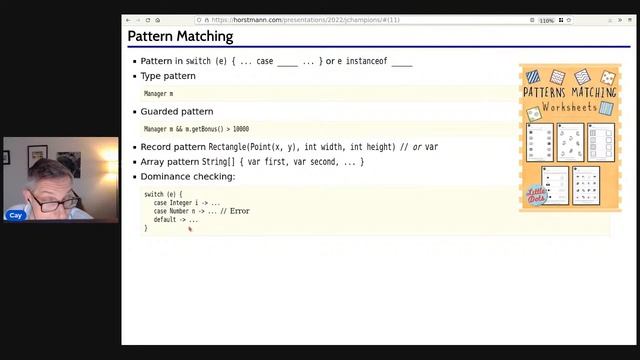Open the browser home page

pos(158,20)
